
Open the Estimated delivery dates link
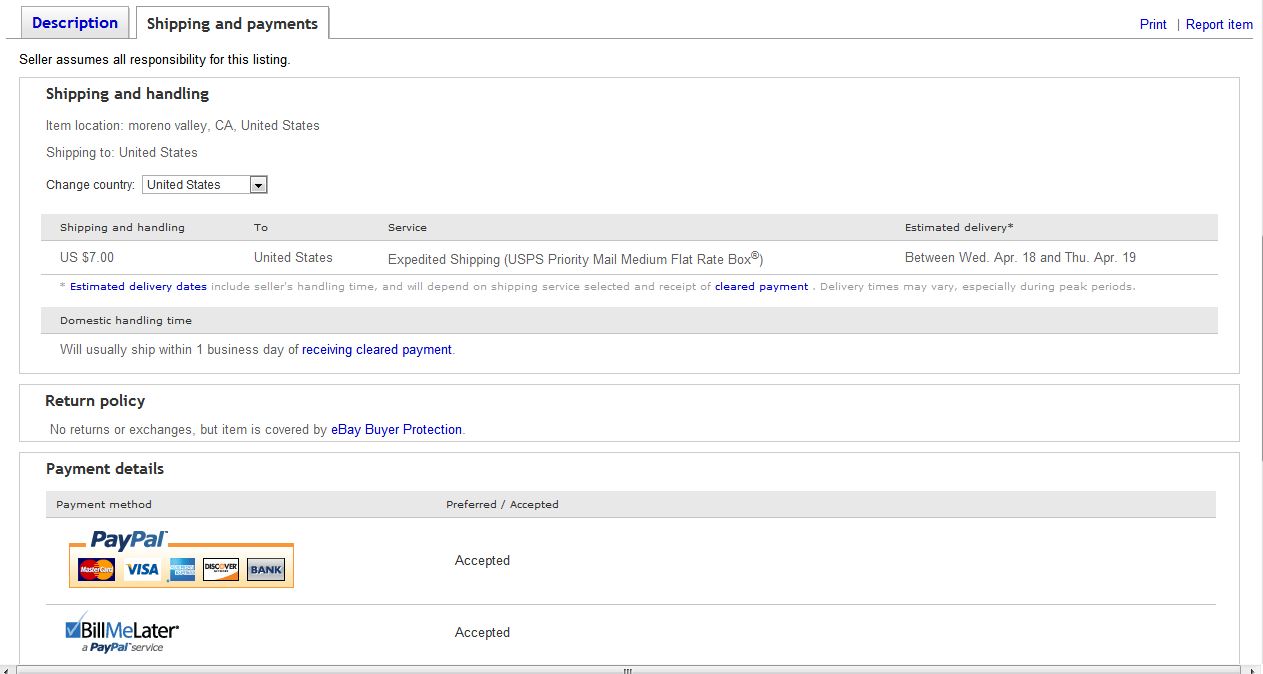pos(138,286)
